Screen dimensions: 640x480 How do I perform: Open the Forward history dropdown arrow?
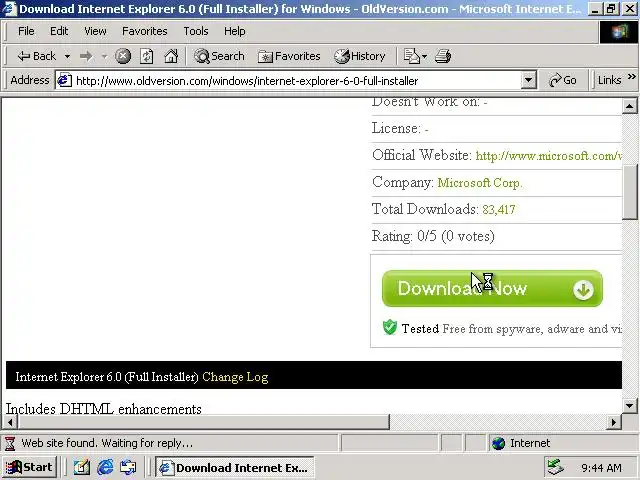coord(104,56)
